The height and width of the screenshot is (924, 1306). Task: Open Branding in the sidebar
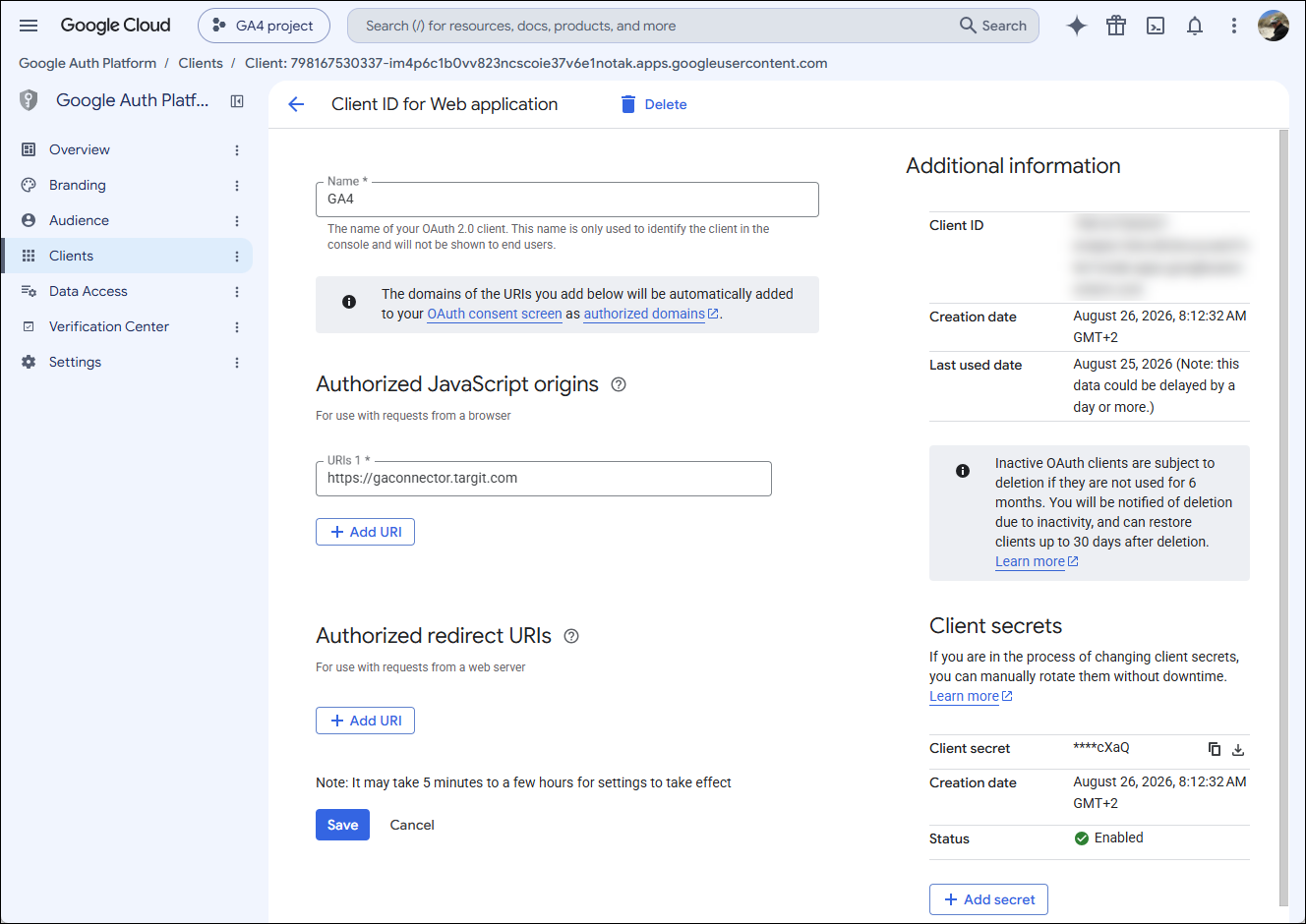point(78,185)
